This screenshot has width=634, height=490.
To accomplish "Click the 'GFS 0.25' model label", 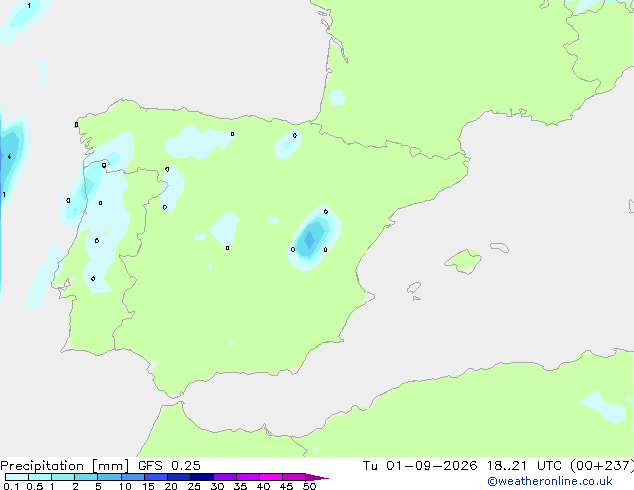I will tap(169, 466).
